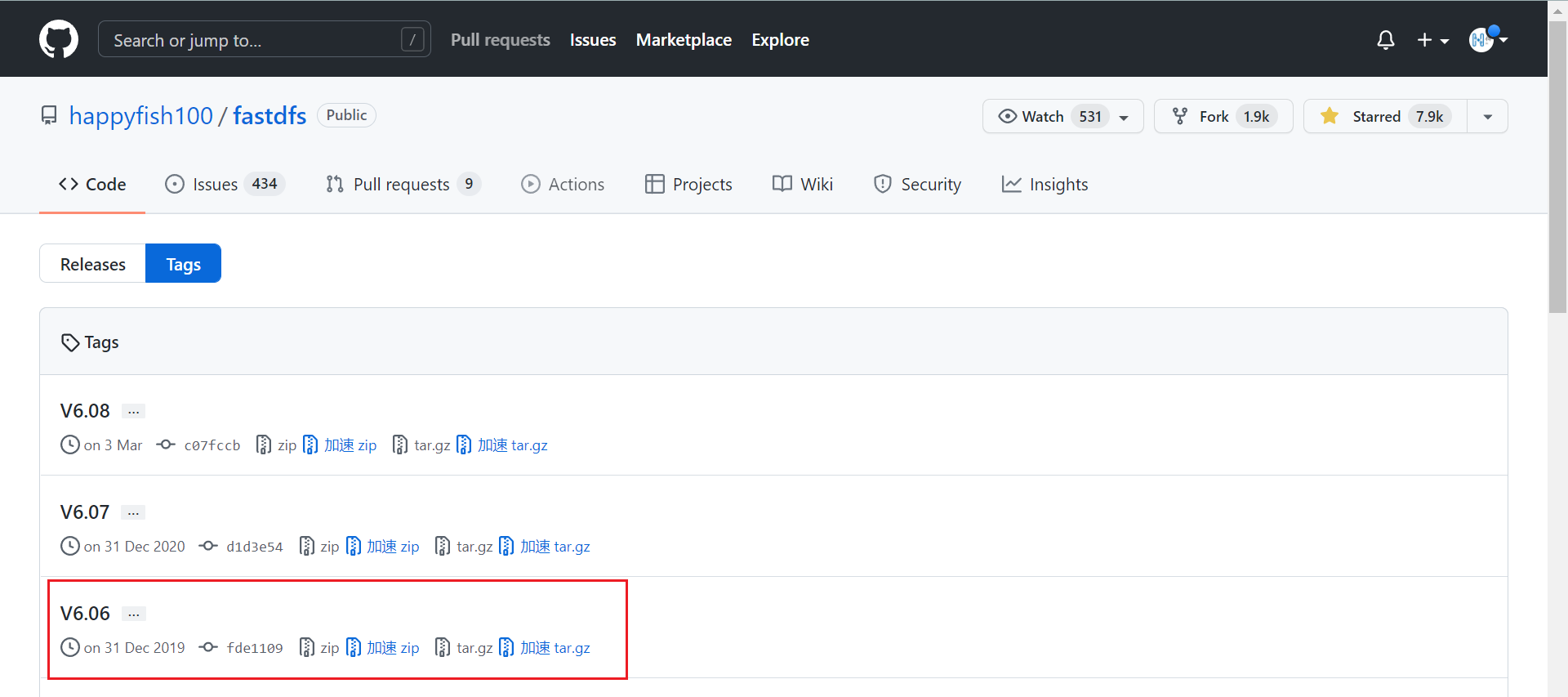The width and height of the screenshot is (1568, 697).
Task: Expand the star lists dropdown arrow
Action: [1488, 117]
